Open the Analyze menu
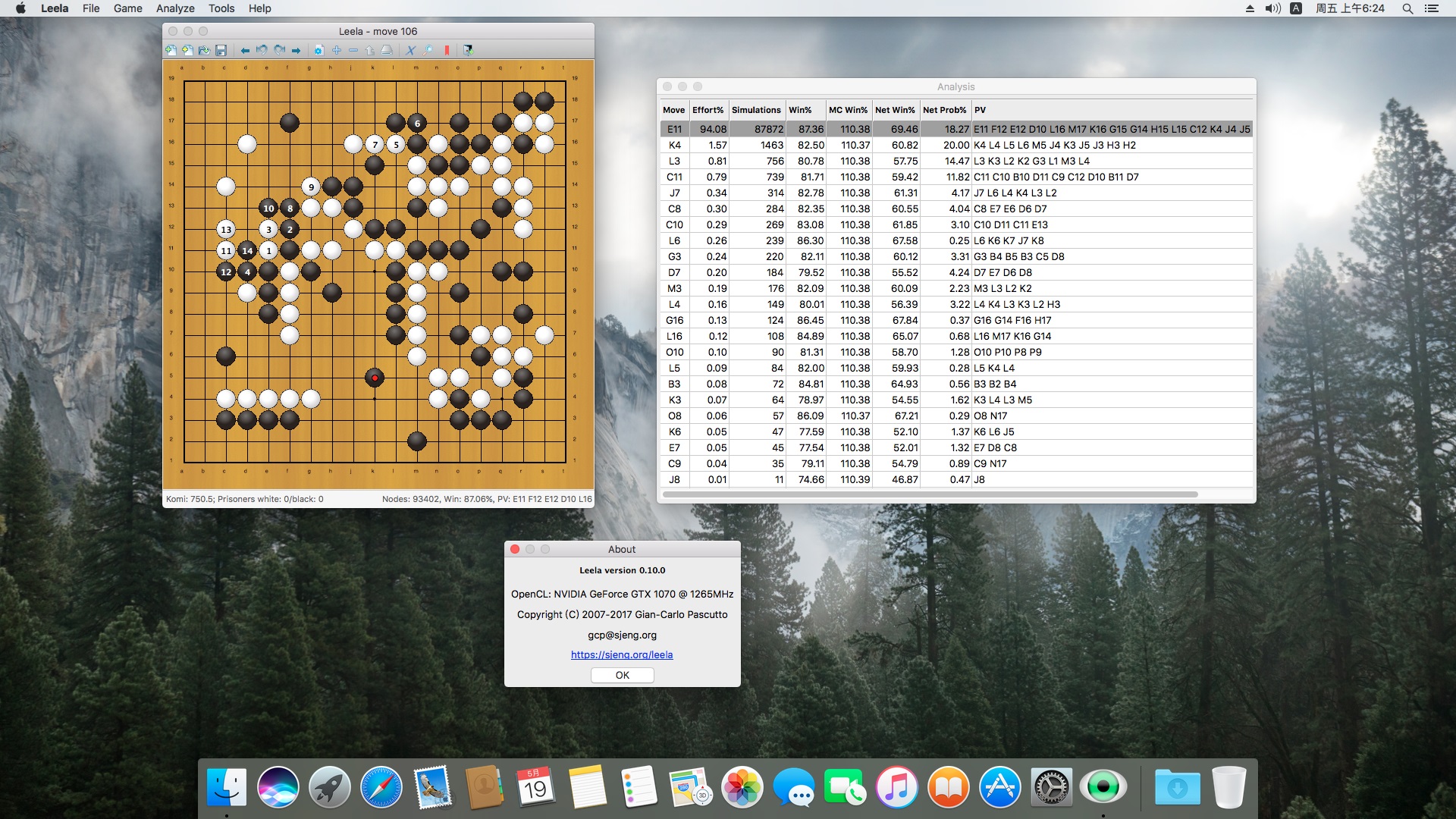 (175, 8)
